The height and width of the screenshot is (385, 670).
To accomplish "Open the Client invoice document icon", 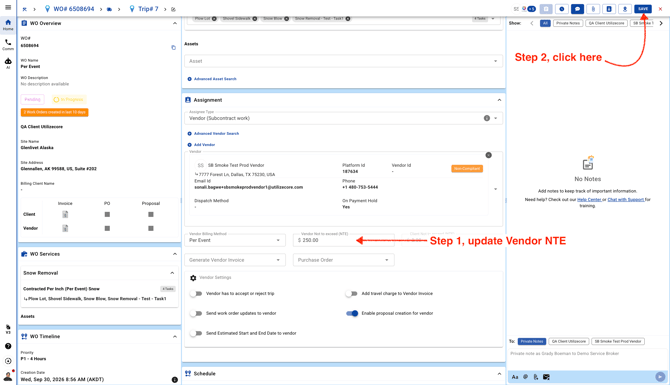I will (x=65, y=215).
